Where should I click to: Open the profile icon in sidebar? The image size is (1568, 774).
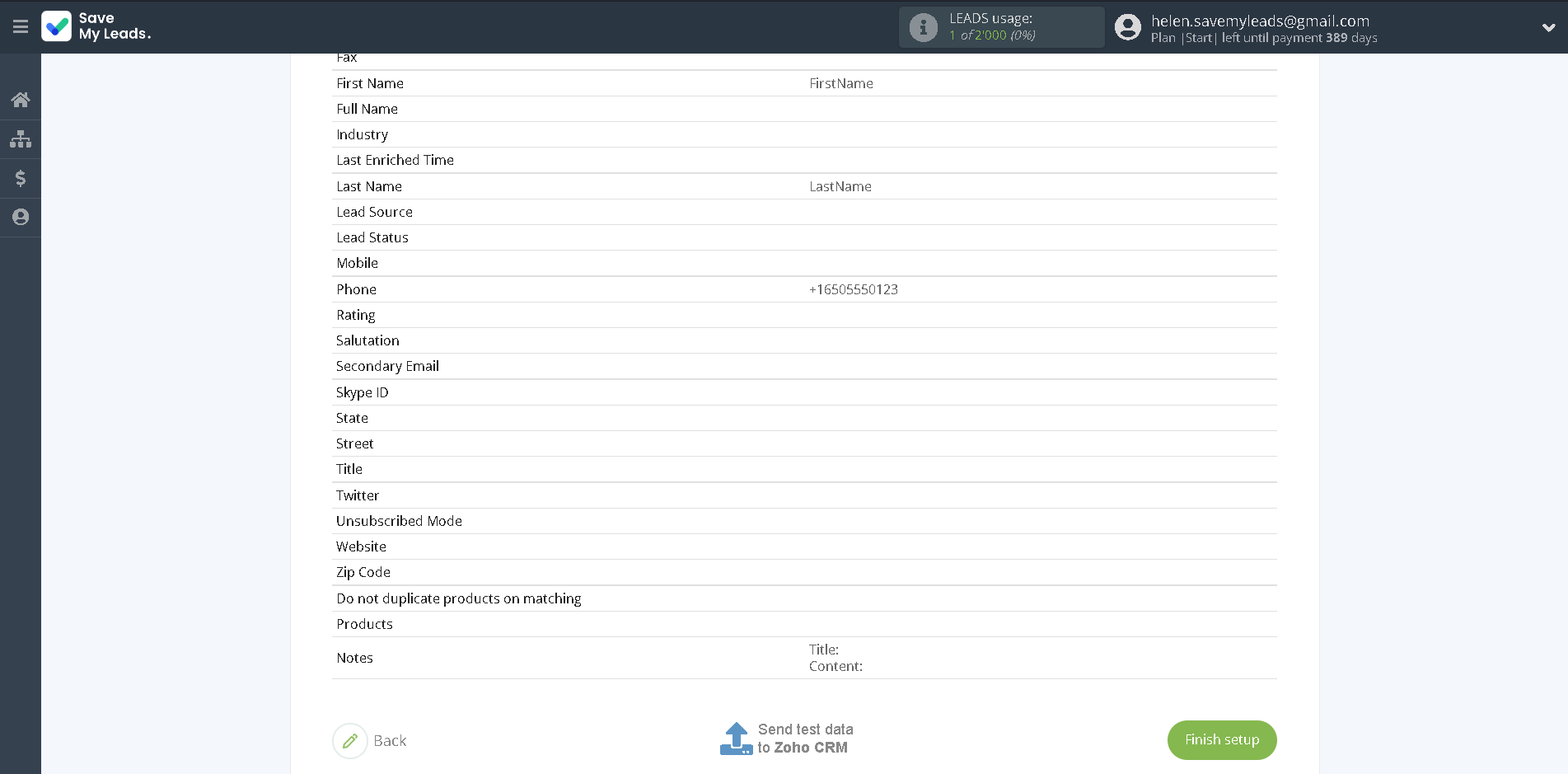point(21,217)
